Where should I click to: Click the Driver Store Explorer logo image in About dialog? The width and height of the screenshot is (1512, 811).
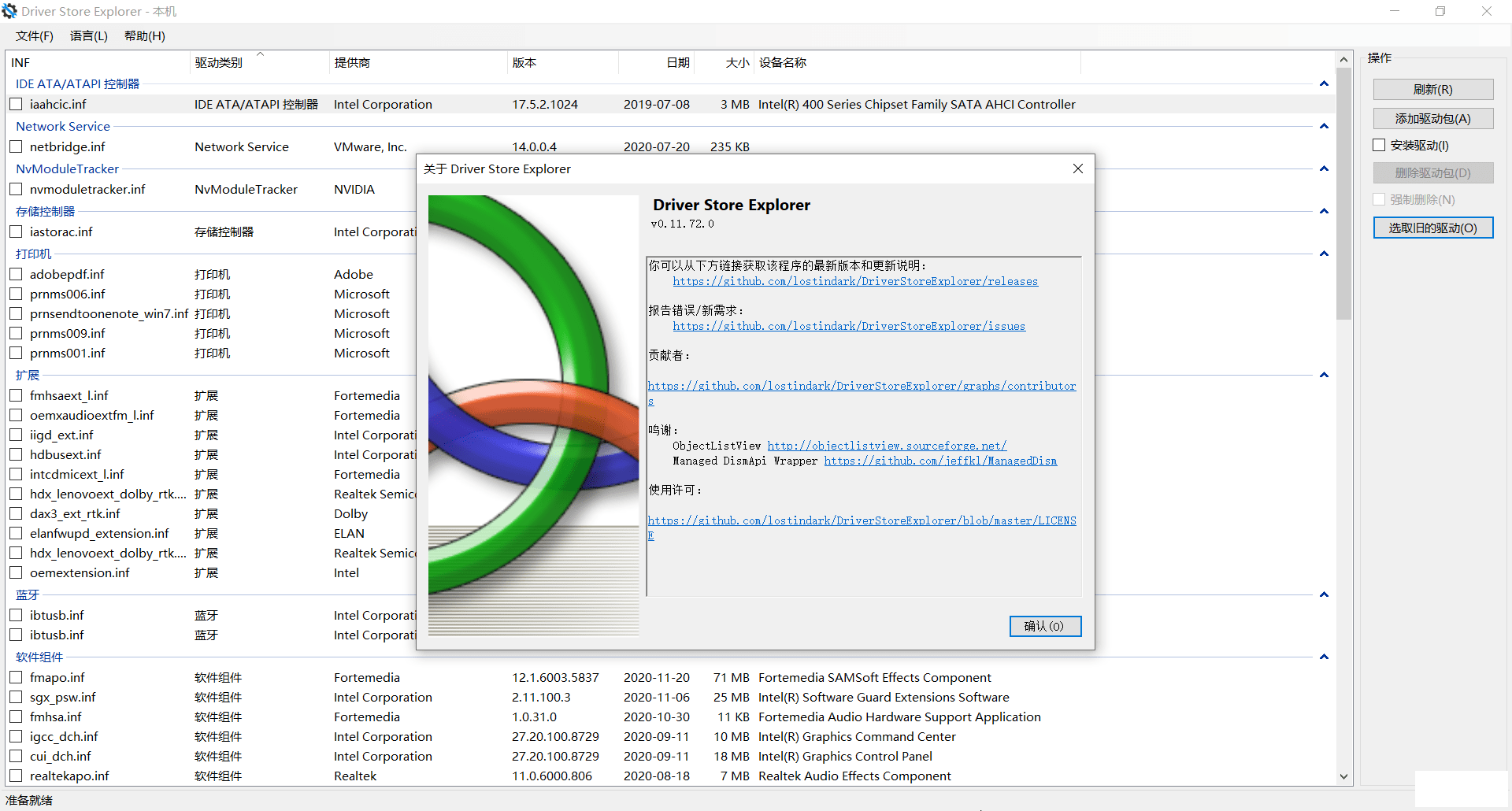tap(533, 415)
